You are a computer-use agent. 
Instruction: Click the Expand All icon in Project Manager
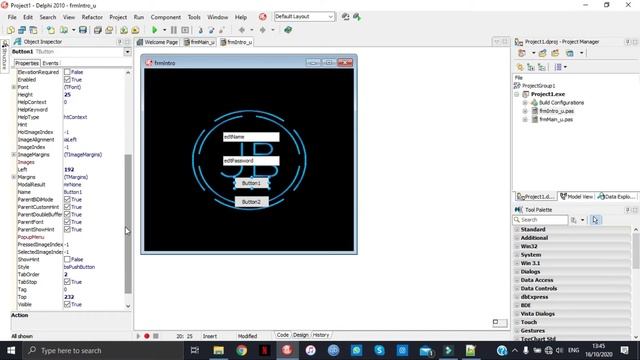pyautogui.click(x=531, y=67)
